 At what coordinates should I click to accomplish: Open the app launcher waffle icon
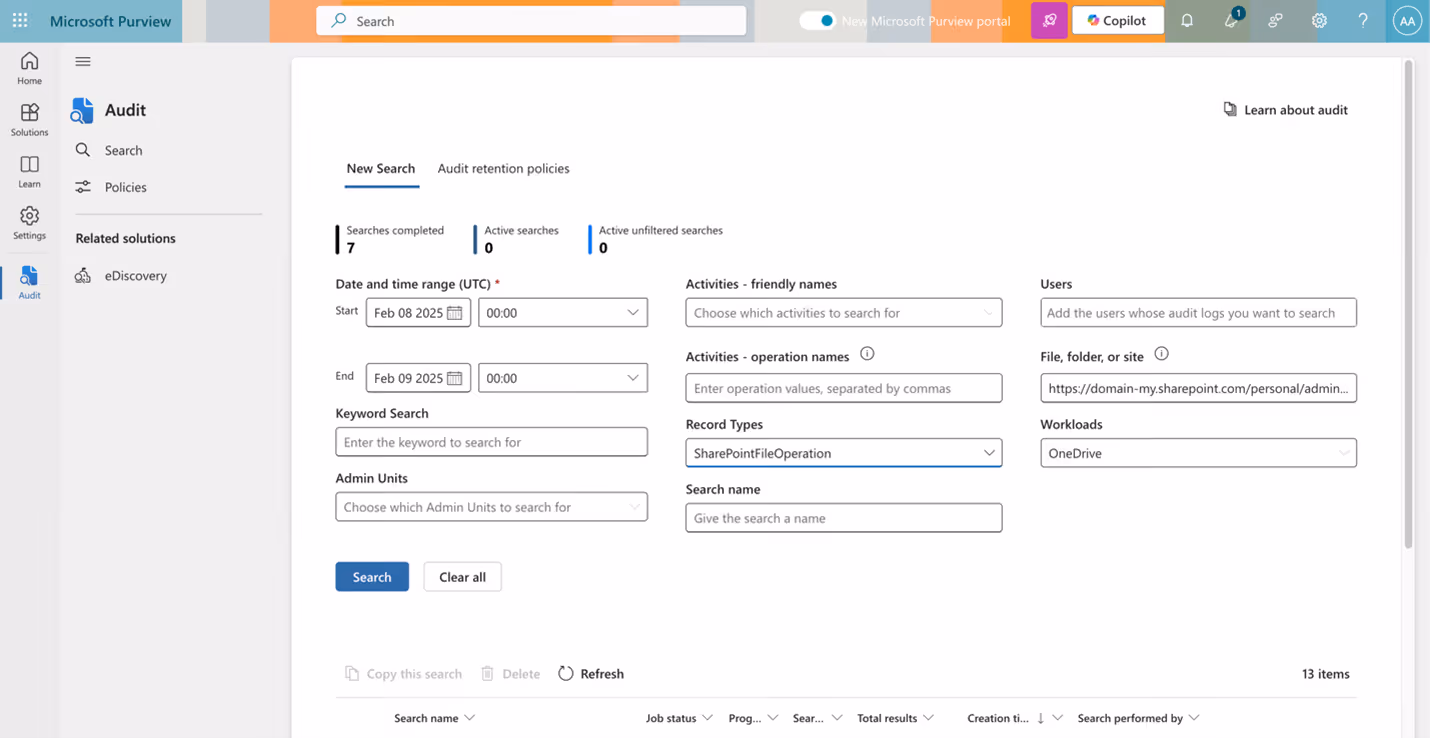tap(20, 20)
